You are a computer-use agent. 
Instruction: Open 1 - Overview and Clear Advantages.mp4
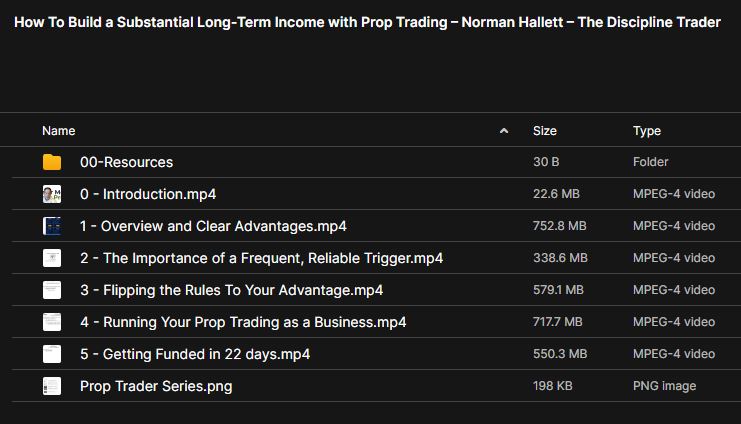point(213,226)
